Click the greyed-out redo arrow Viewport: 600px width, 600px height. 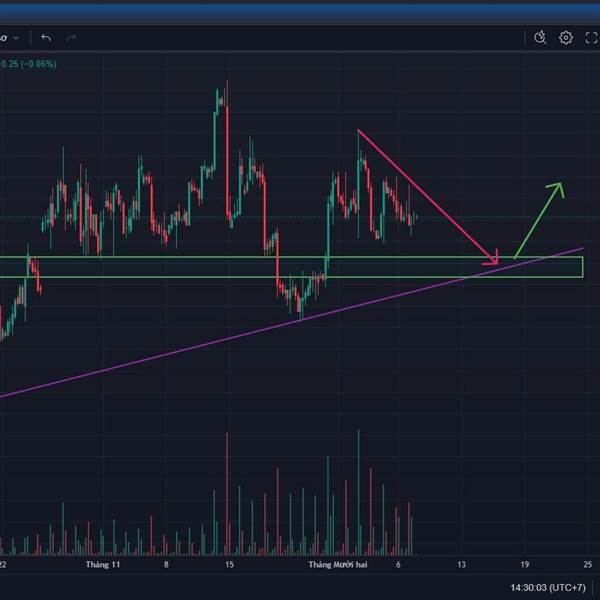pos(71,38)
